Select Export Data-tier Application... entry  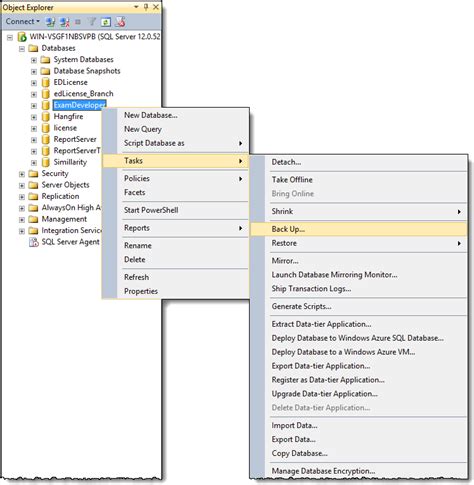point(359,366)
